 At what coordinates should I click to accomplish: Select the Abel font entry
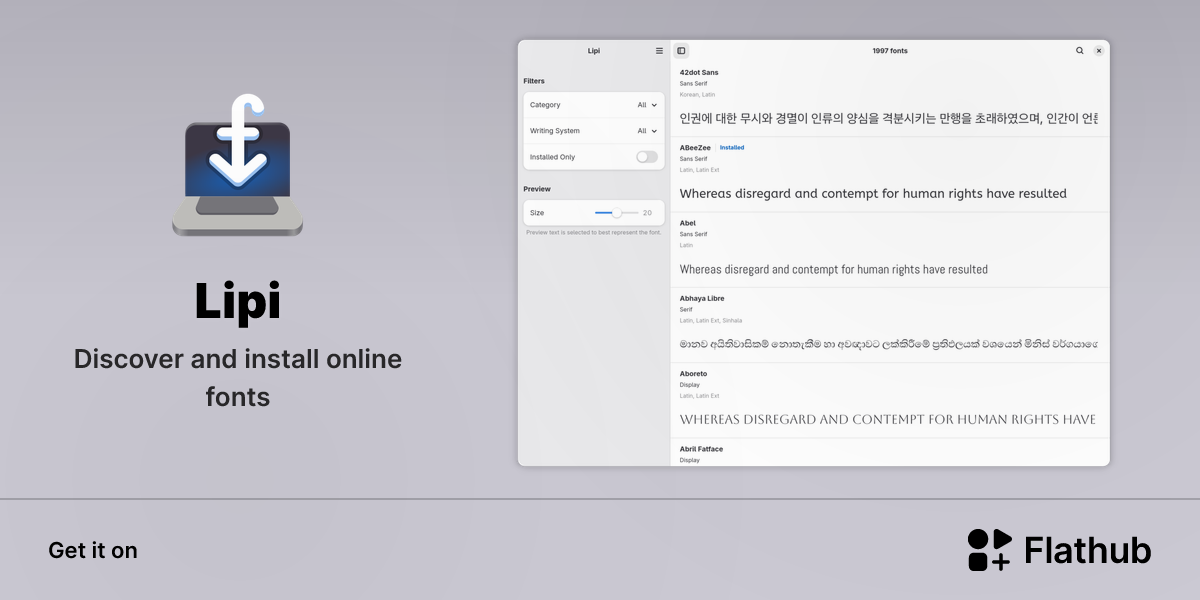[889, 250]
